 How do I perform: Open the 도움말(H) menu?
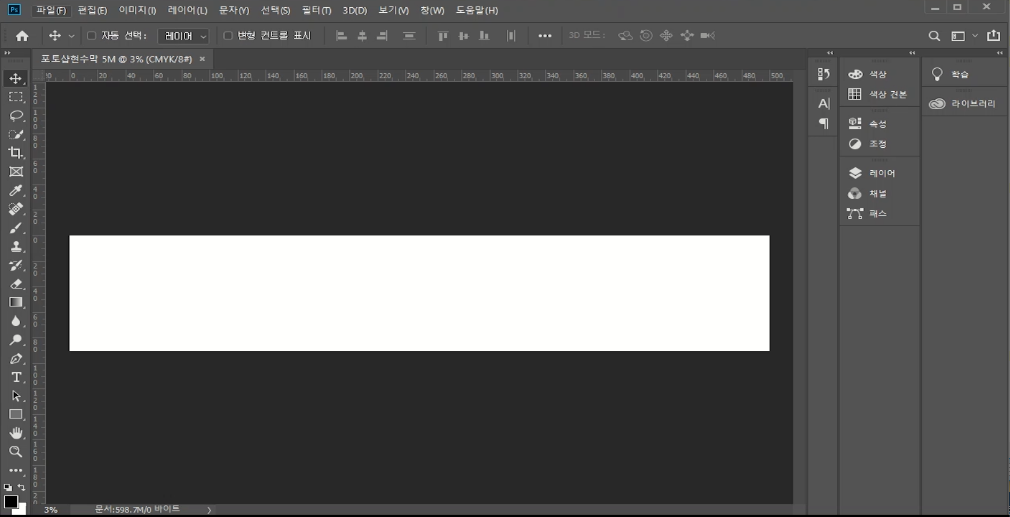tap(477, 10)
